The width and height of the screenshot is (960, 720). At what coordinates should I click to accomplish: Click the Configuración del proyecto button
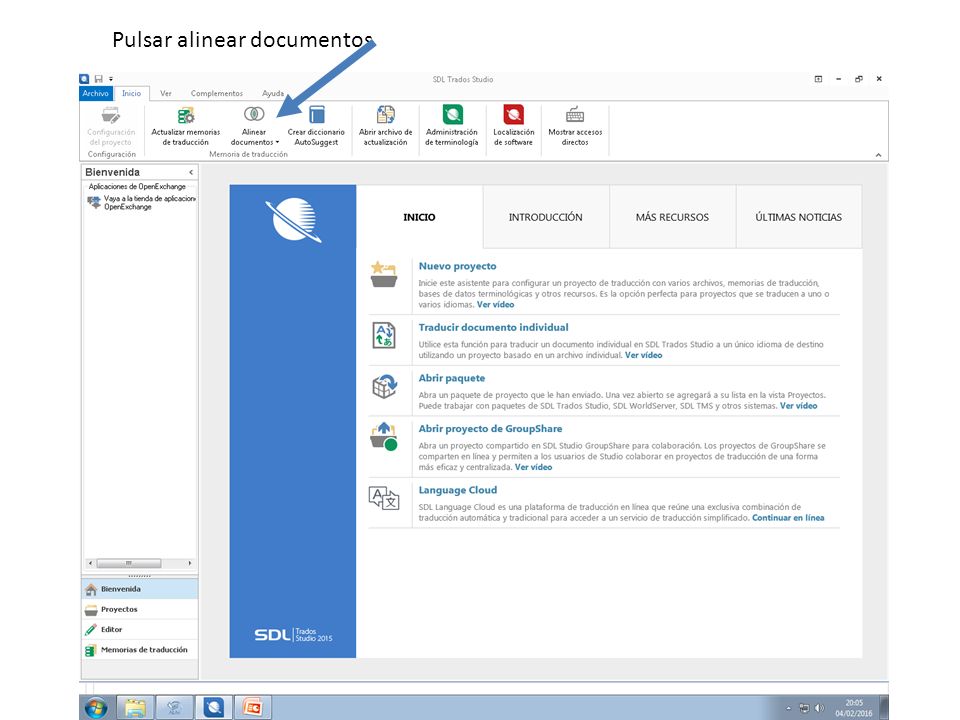click(x=111, y=126)
